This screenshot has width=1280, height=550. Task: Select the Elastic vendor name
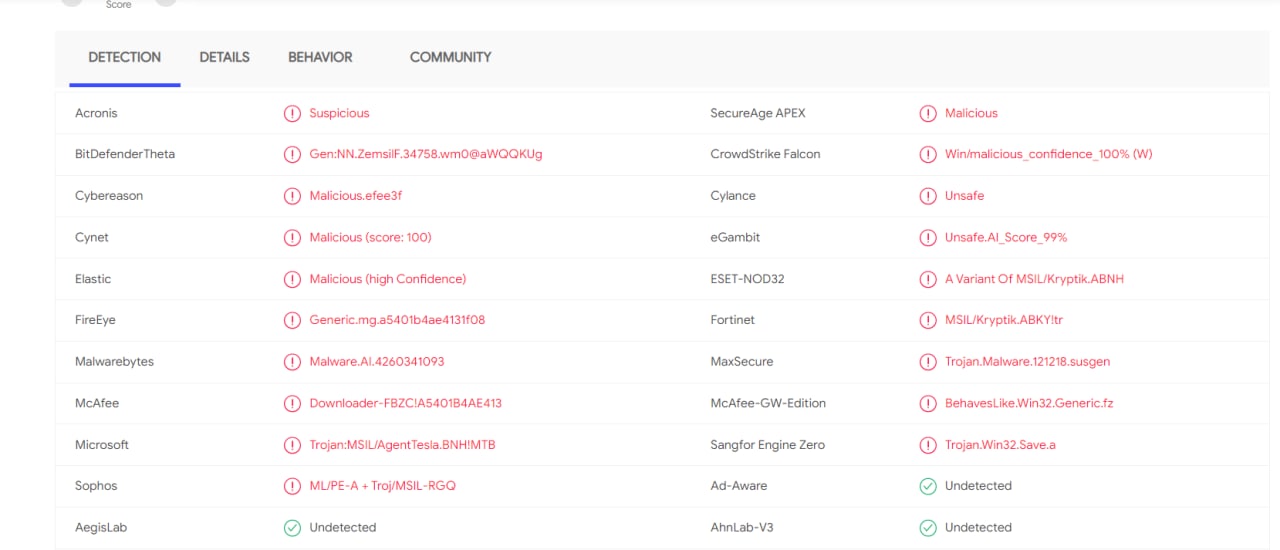[x=93, y=279]
